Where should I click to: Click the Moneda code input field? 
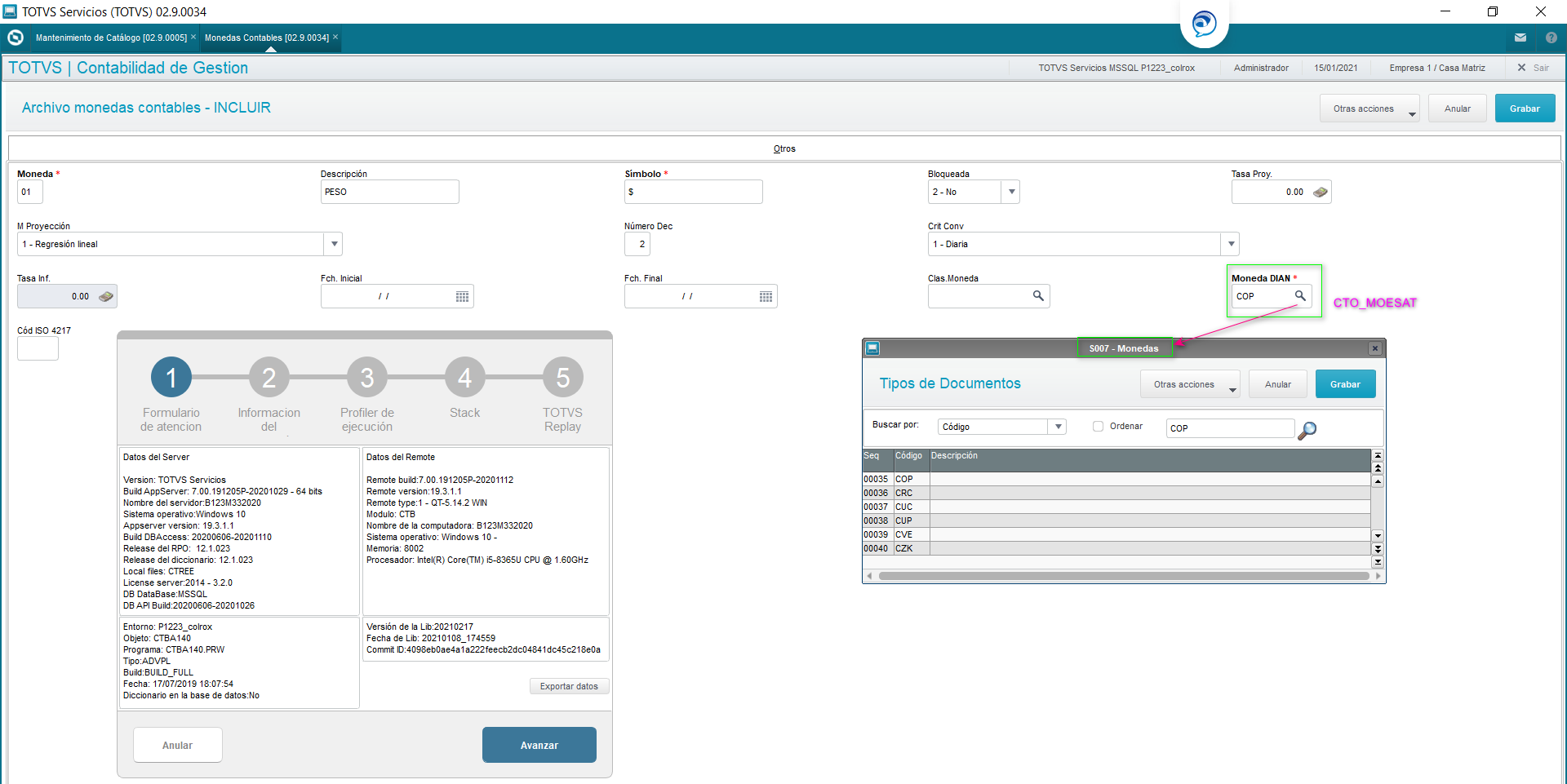pos(29,193)
